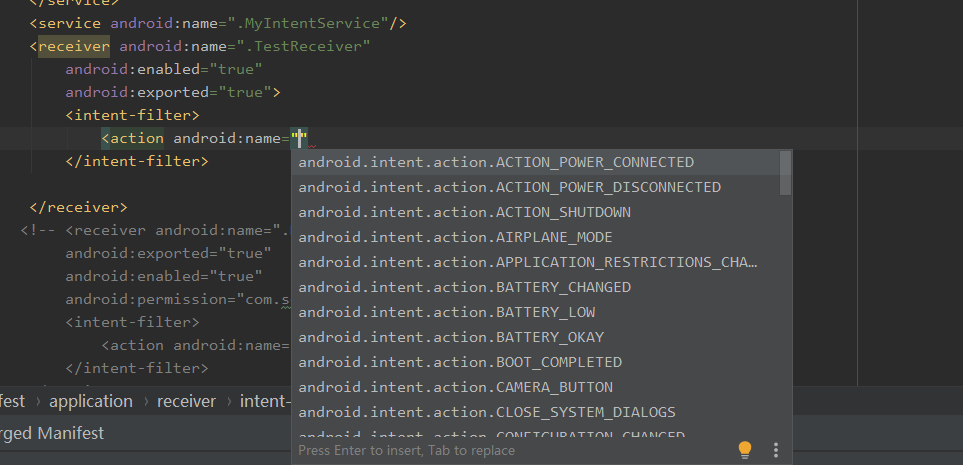Click commented android:exported="true" line
Screen dimensions: 963x465
pyautogui.click(x=168, y=254)
